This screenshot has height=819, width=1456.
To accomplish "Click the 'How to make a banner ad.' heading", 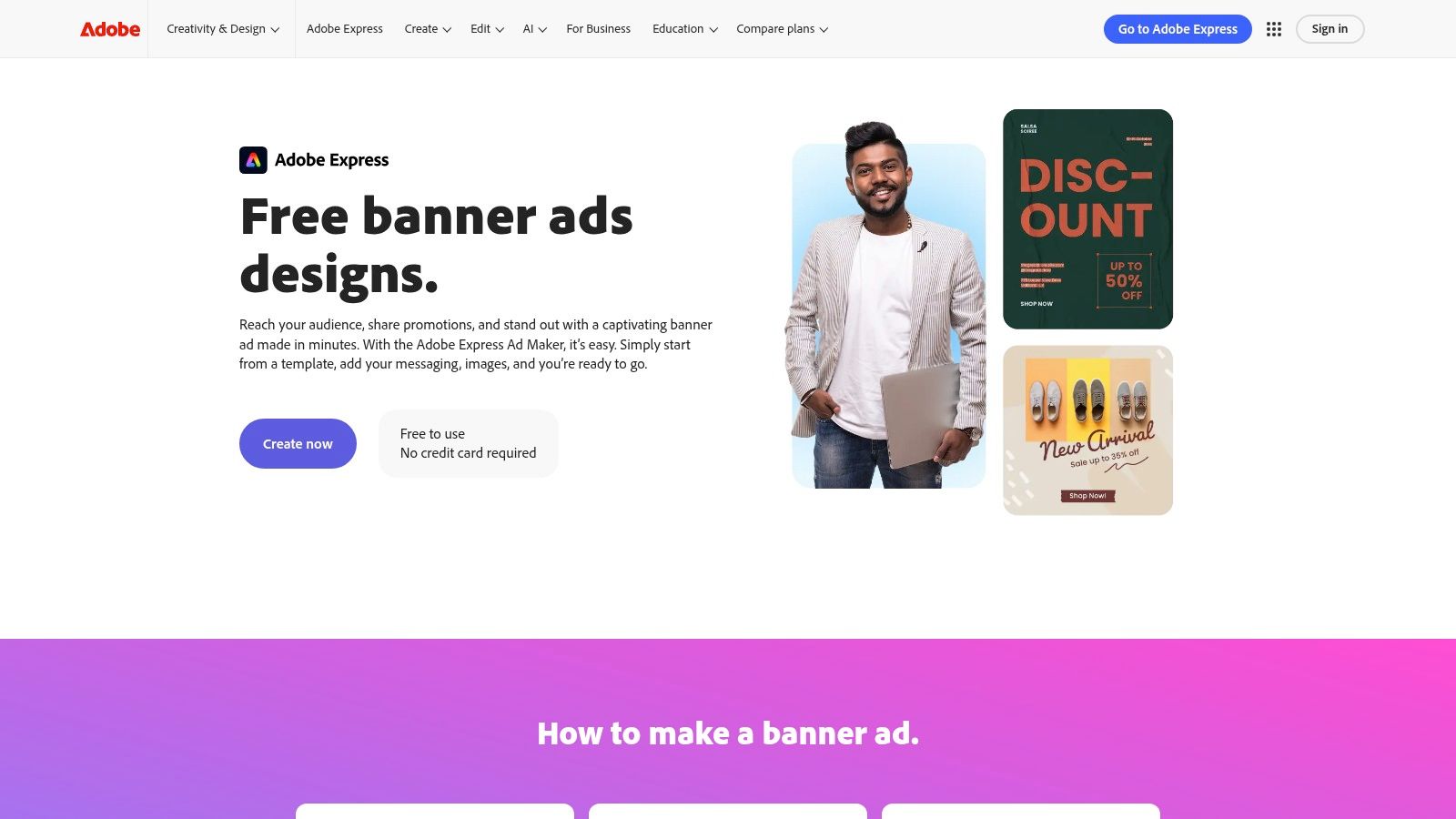I will coord(728,733).
